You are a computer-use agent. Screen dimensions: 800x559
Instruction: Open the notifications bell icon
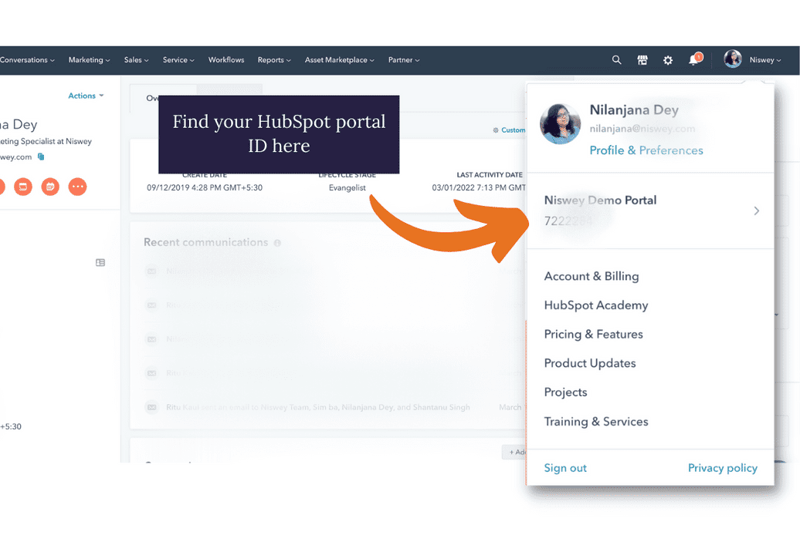pyautogui.click(x=694, y=59)
